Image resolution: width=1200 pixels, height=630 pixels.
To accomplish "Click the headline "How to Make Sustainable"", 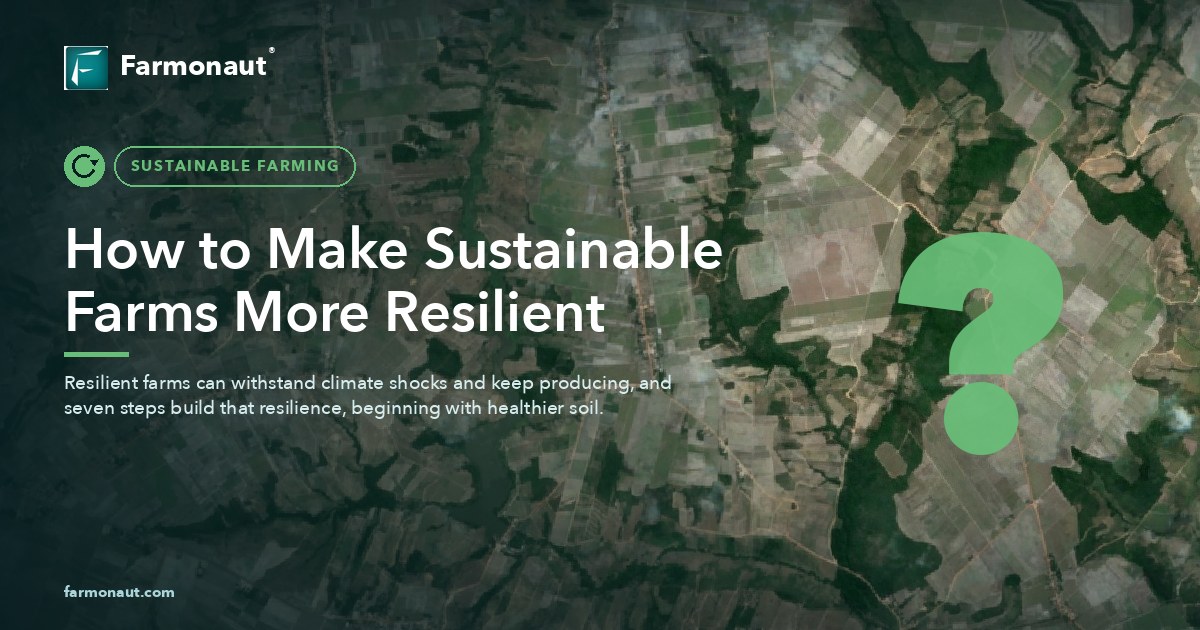I will point(393,250).
